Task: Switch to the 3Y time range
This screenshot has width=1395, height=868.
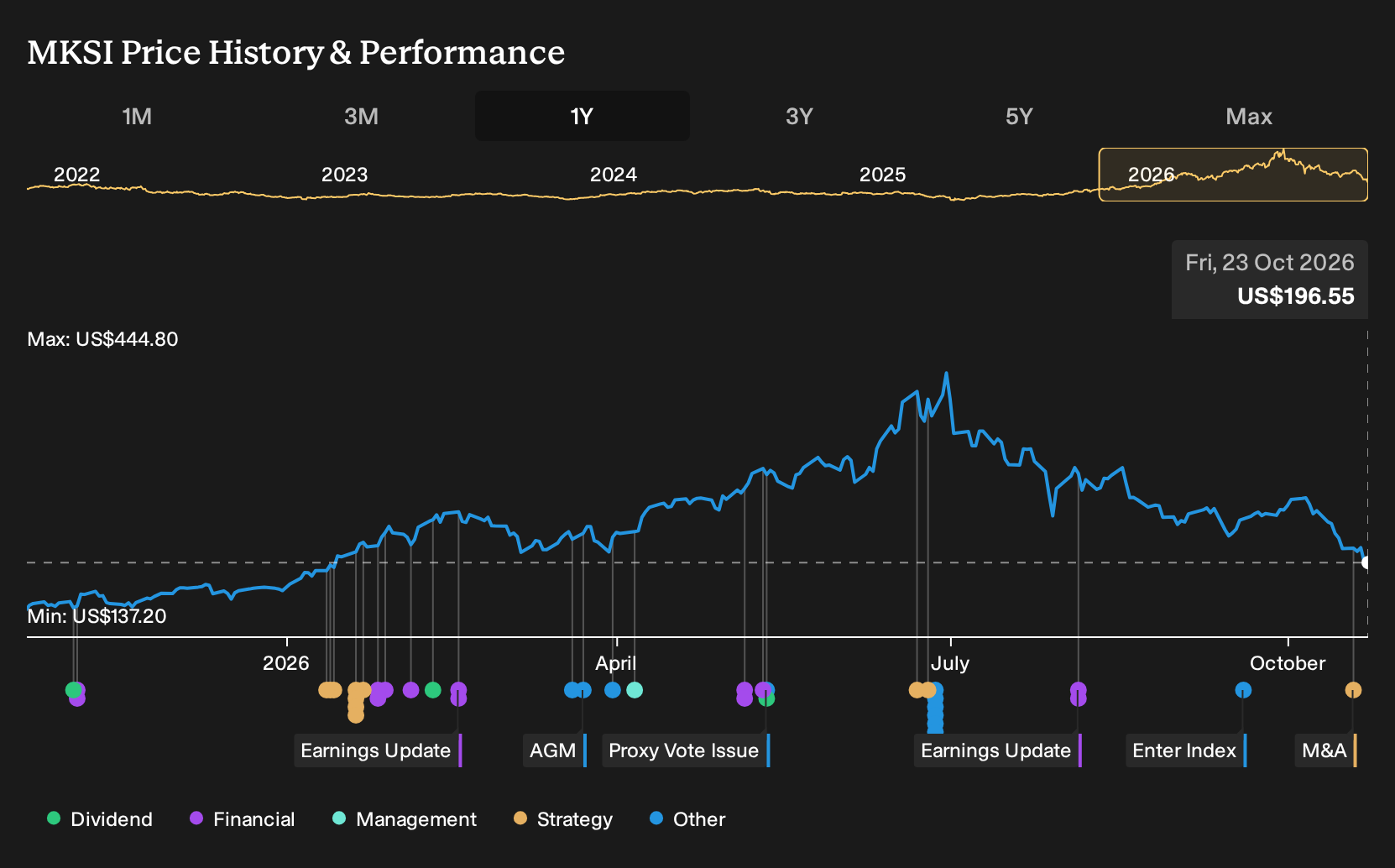Action: click(x=799, y=116)
